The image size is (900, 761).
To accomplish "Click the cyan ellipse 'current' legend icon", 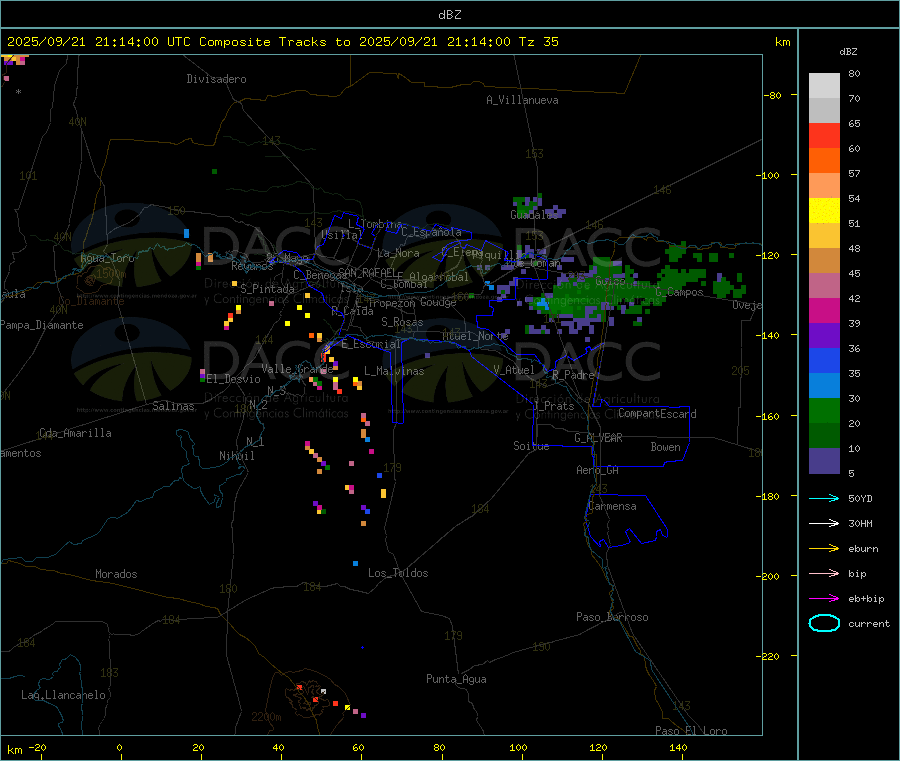I will tap(824, 623).
